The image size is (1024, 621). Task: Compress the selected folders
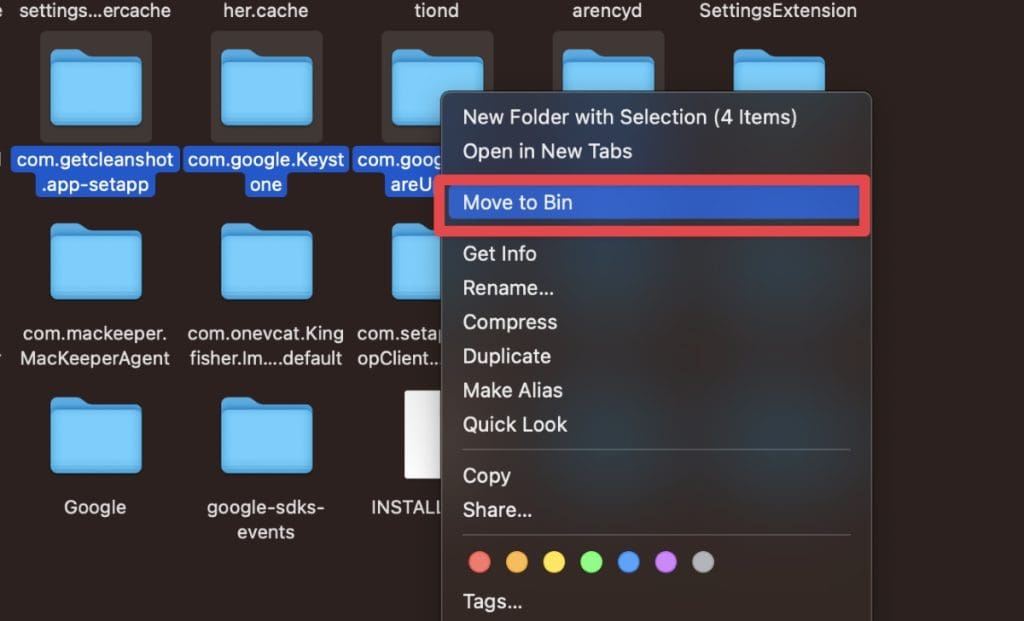coord(510,322)
